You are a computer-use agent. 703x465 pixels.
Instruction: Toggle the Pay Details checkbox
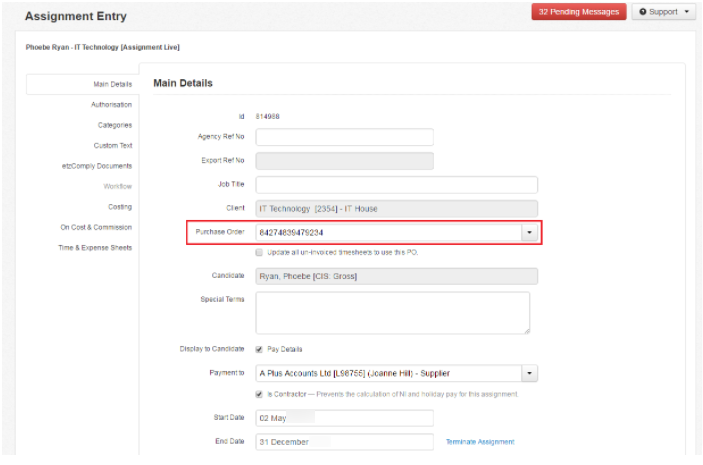[259, 349]
